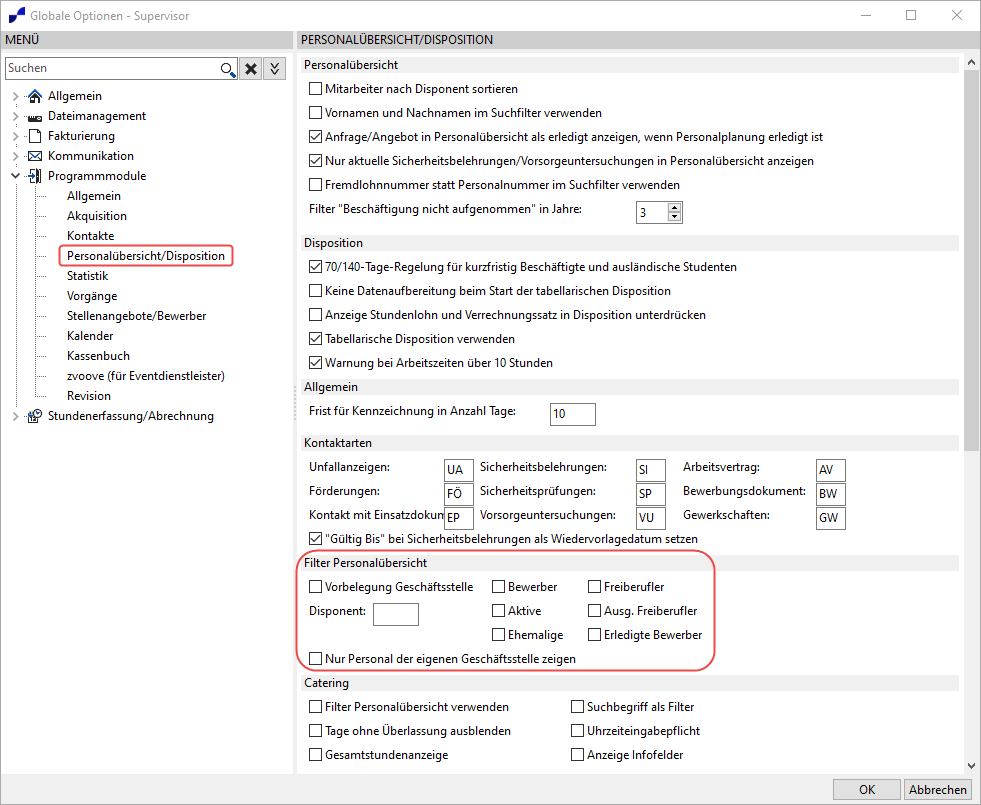The height and width of the screenshot is (805, 981).
Task: Expand the Dateimanagement tree node
Action: coord(16,116)
